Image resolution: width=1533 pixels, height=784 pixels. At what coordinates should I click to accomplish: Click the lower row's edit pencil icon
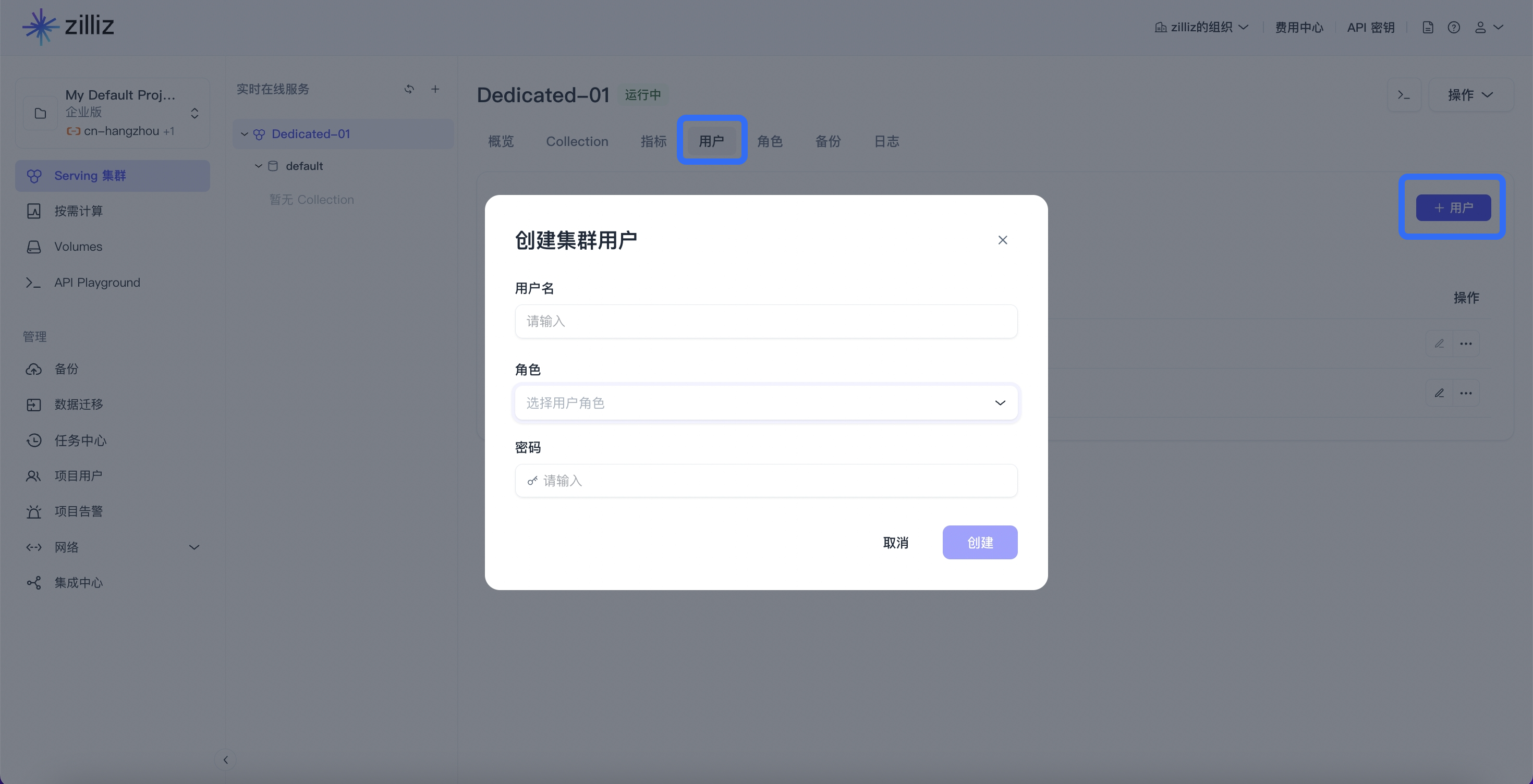click(x=1439, y=393)
